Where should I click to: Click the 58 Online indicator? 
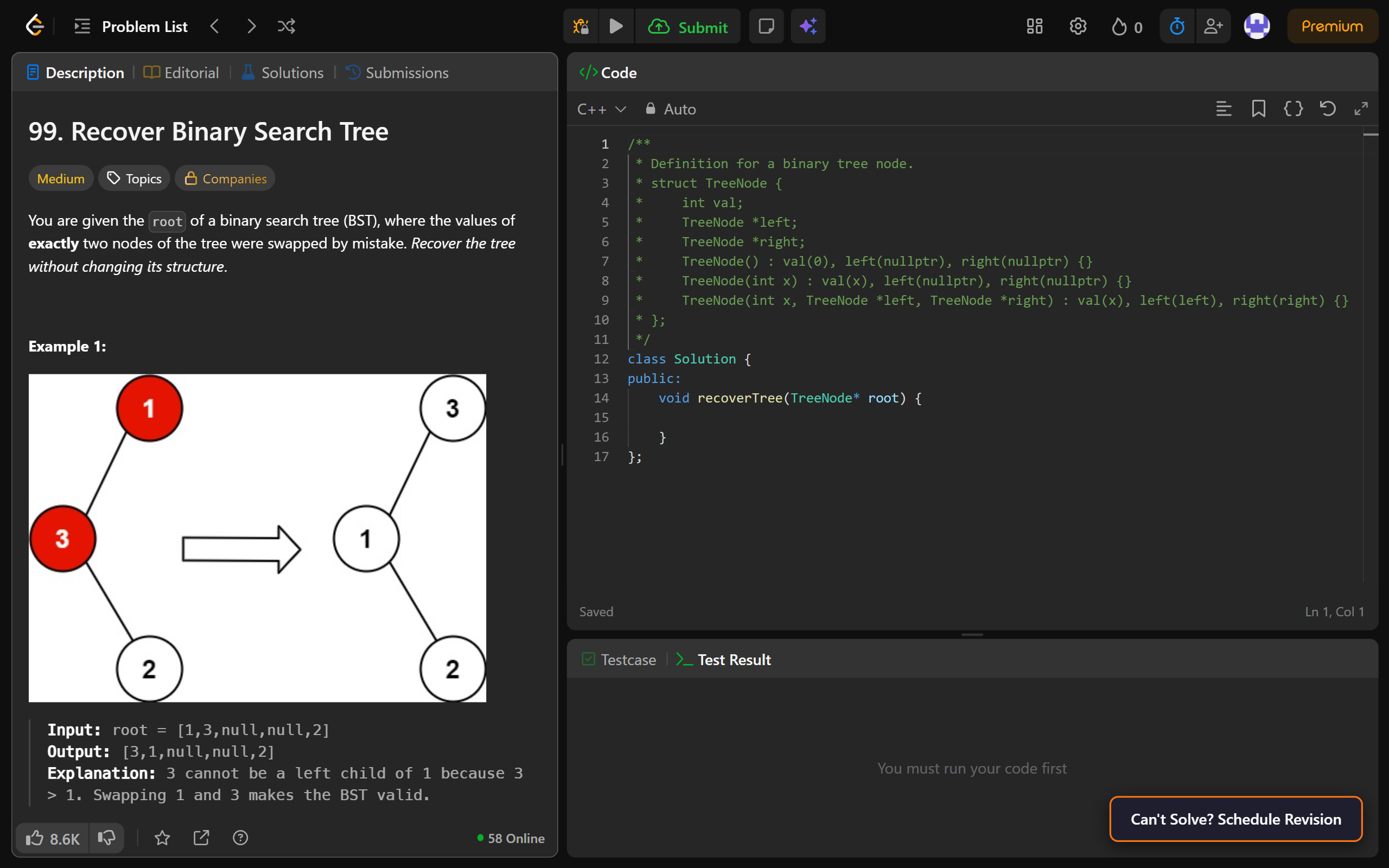511,838
